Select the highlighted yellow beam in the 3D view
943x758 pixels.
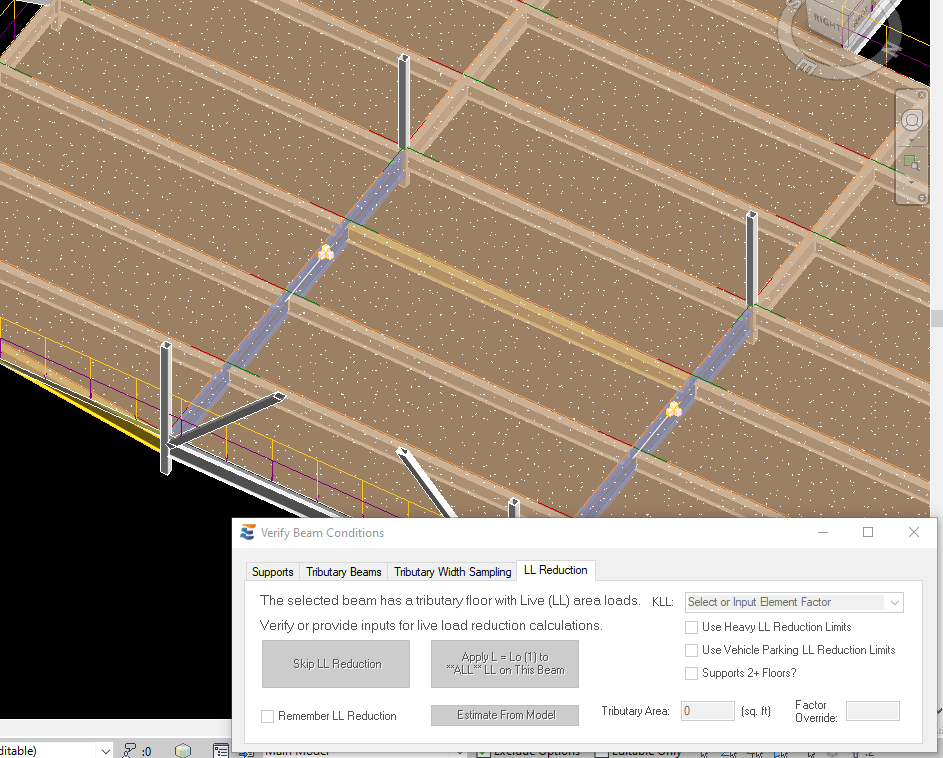click(517, 304)
